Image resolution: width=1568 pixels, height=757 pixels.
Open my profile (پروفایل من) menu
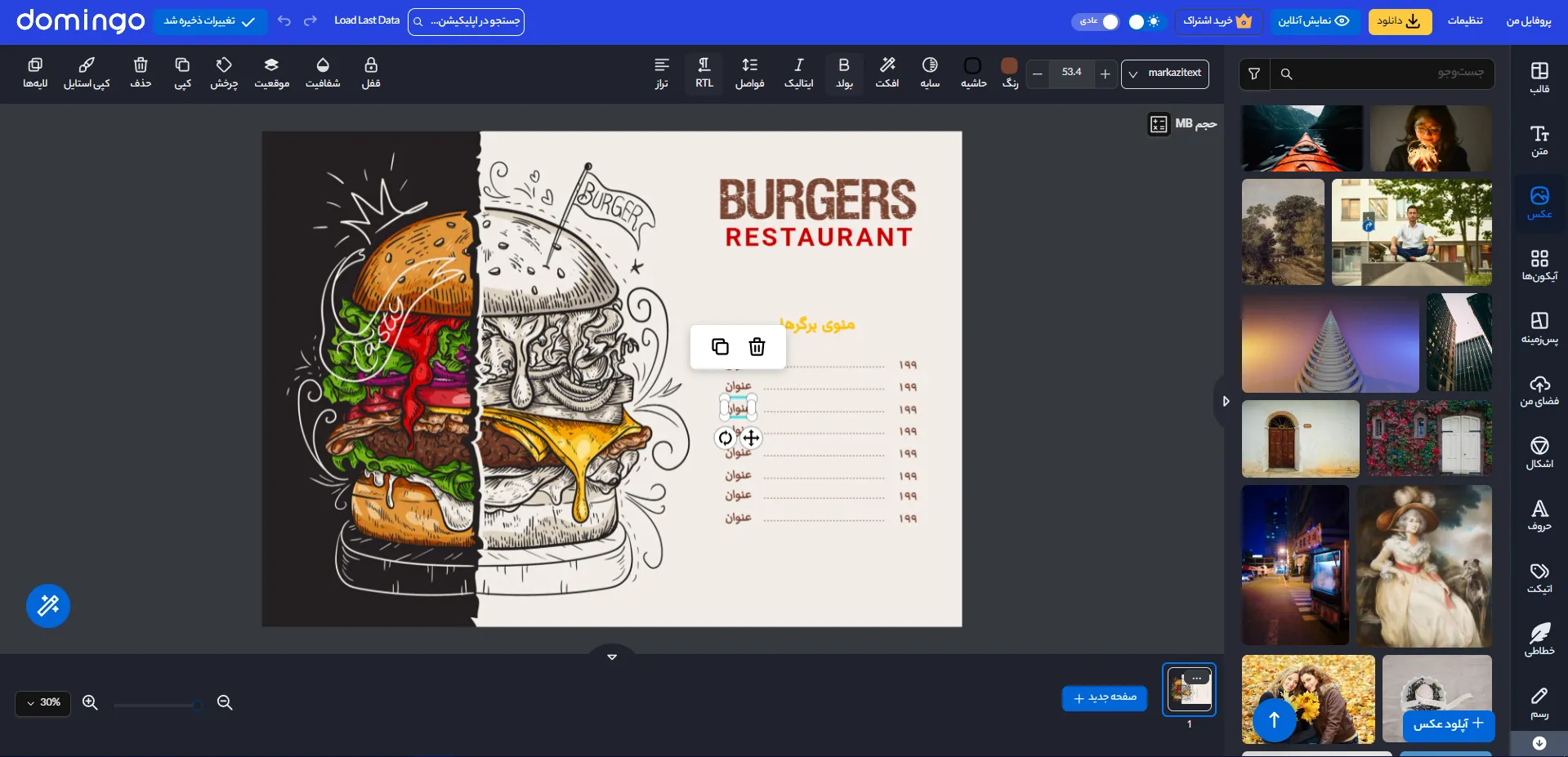1528,20
